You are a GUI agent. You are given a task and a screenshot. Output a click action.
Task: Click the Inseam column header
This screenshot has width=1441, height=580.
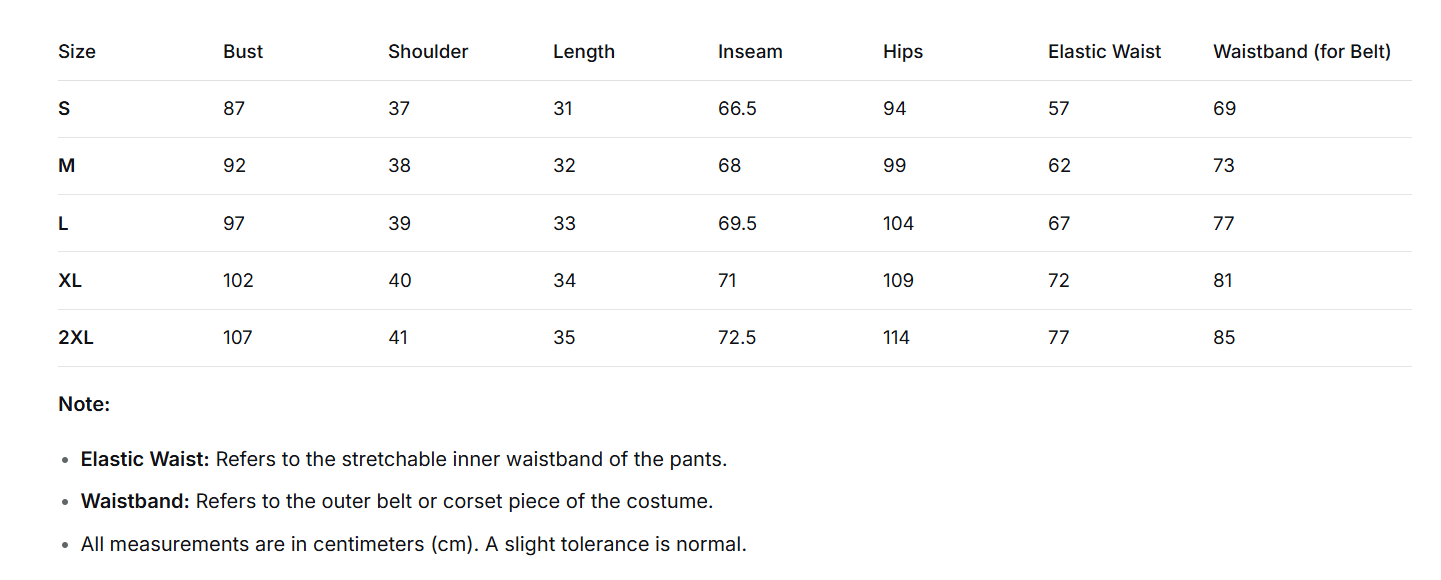click(x=750, y=52)
